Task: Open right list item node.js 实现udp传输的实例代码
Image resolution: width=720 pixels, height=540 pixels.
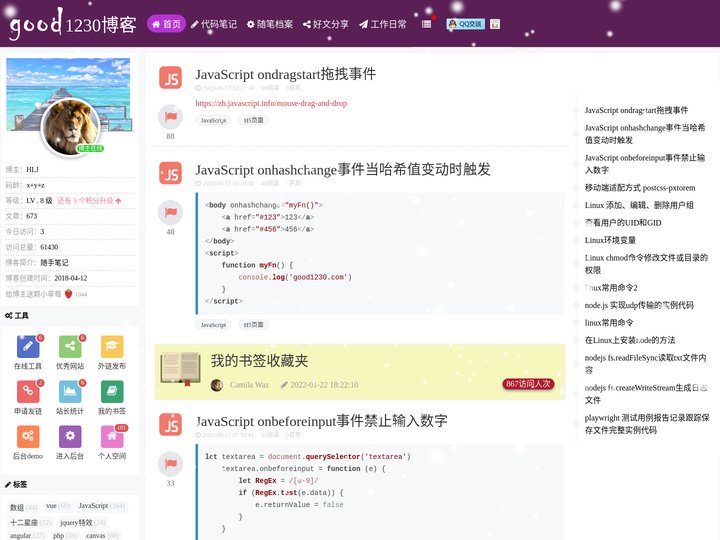Action: (639, 305)
